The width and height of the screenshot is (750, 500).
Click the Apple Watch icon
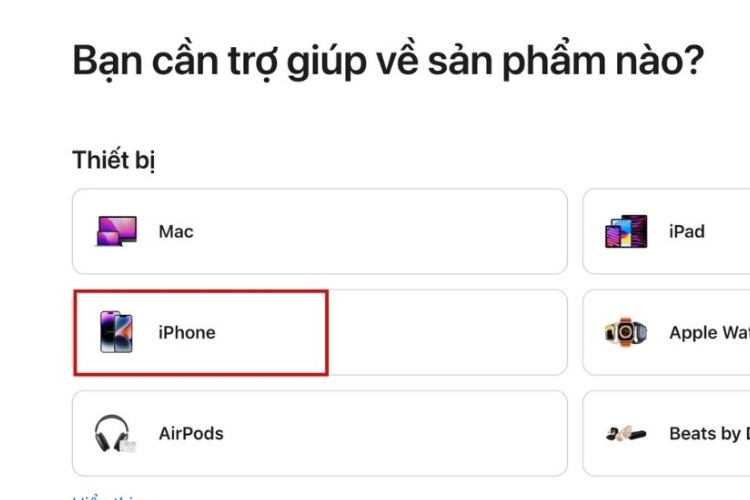point(626,332)
